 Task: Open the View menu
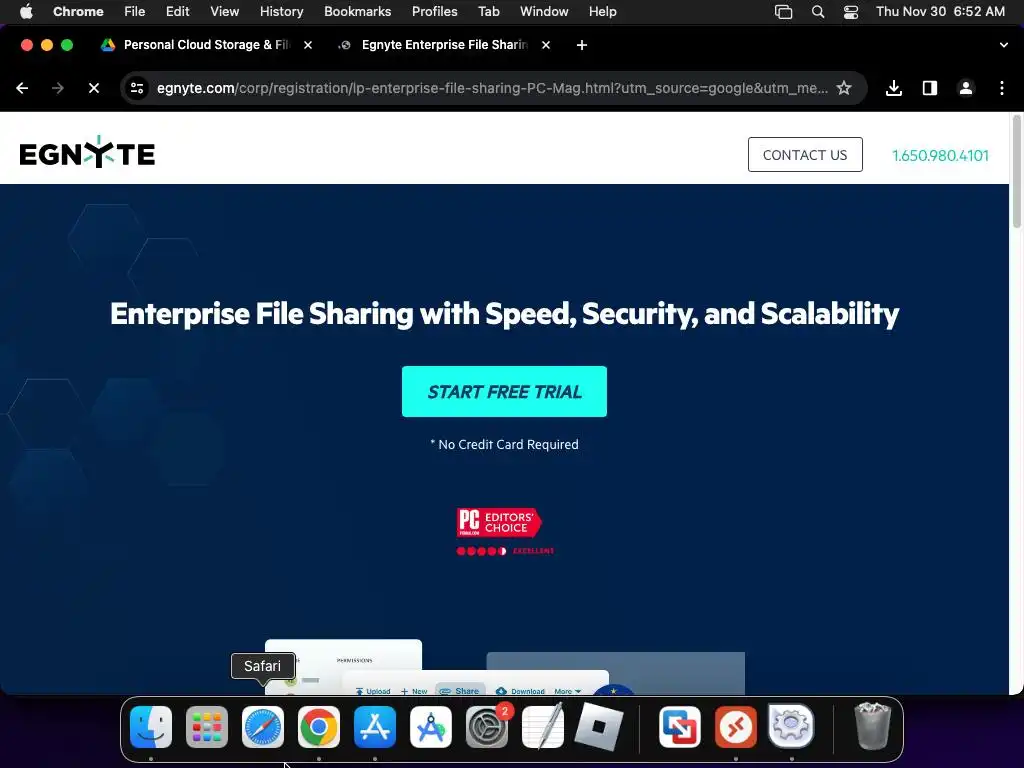(225, 12)
